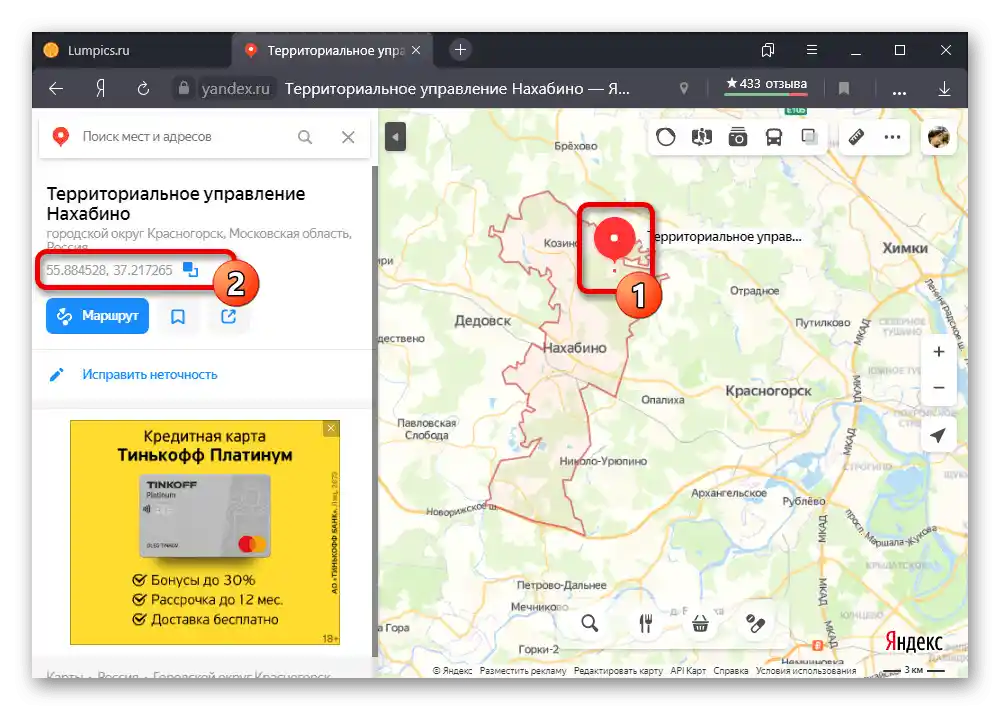Click the magnifier search icon in the search box
1000x710 pixels.
point(305,137)
